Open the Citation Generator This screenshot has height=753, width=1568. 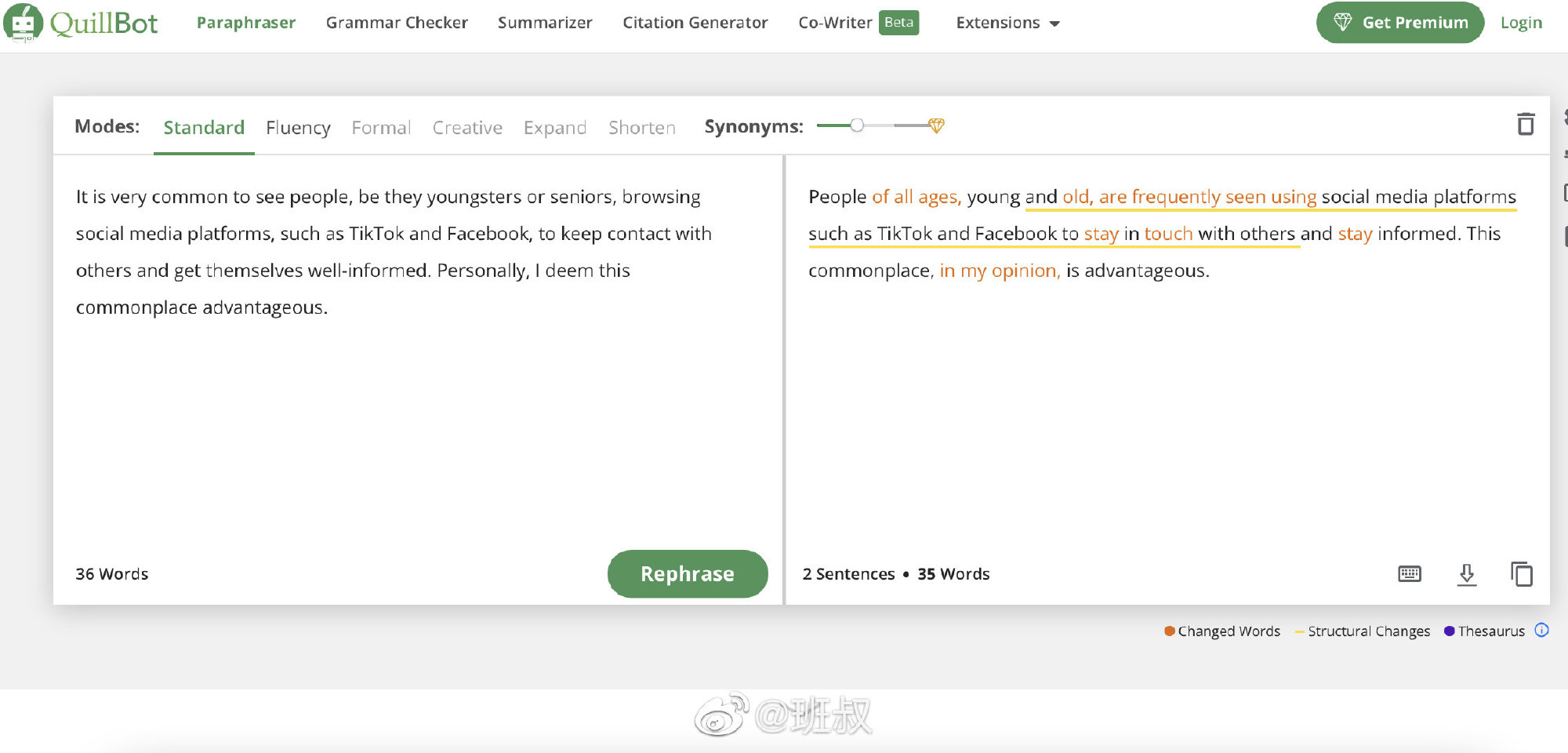(695, 23)
